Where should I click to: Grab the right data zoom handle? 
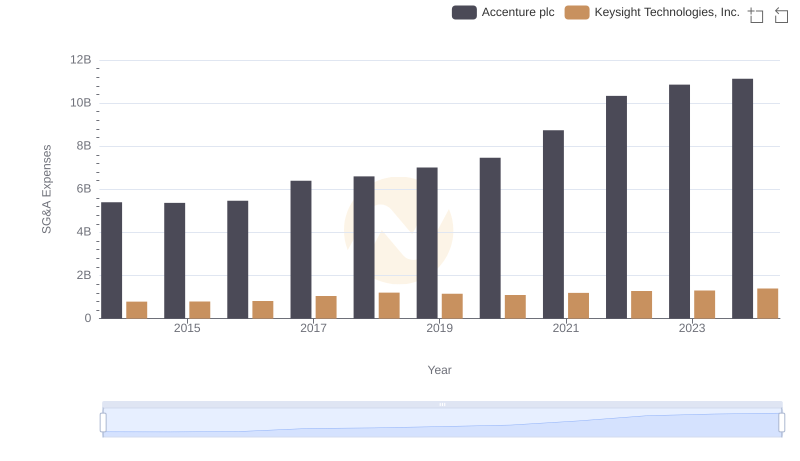pos(781,423)
